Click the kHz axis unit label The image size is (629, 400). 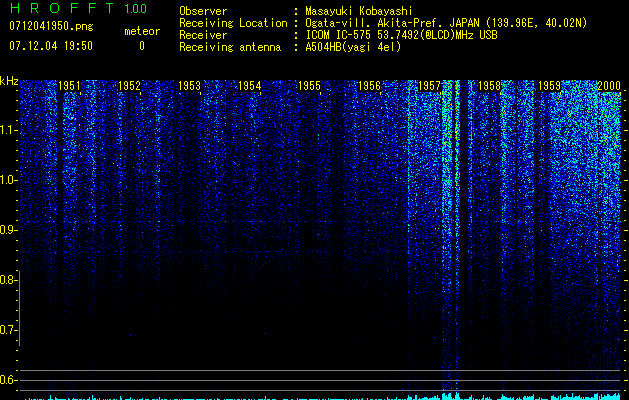(x=9, y=81)
